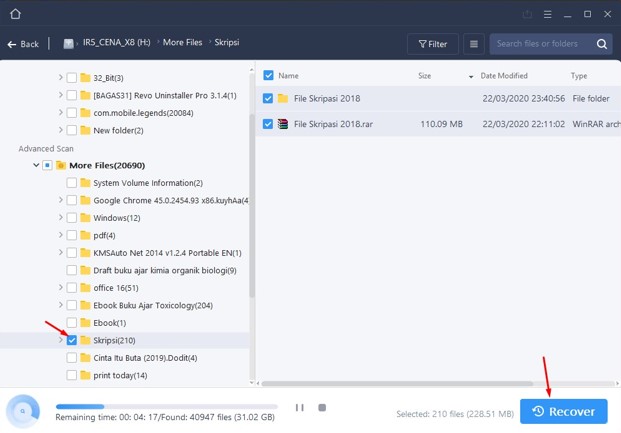Expand Google Chrome 45.0.2454.93 folder

pyautogui.click(x=61, y=200)
